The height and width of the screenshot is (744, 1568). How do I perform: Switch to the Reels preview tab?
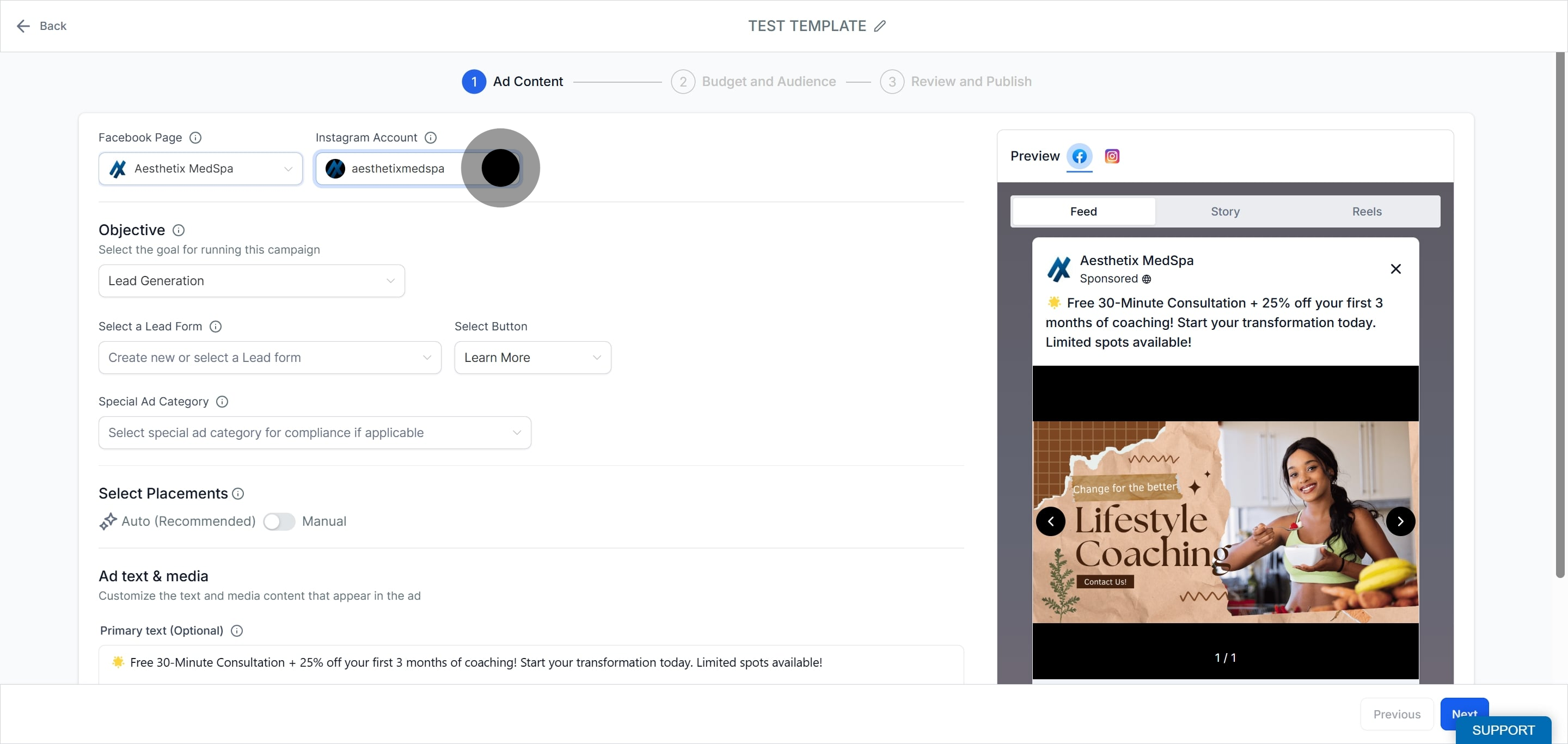pos(1366,212)
